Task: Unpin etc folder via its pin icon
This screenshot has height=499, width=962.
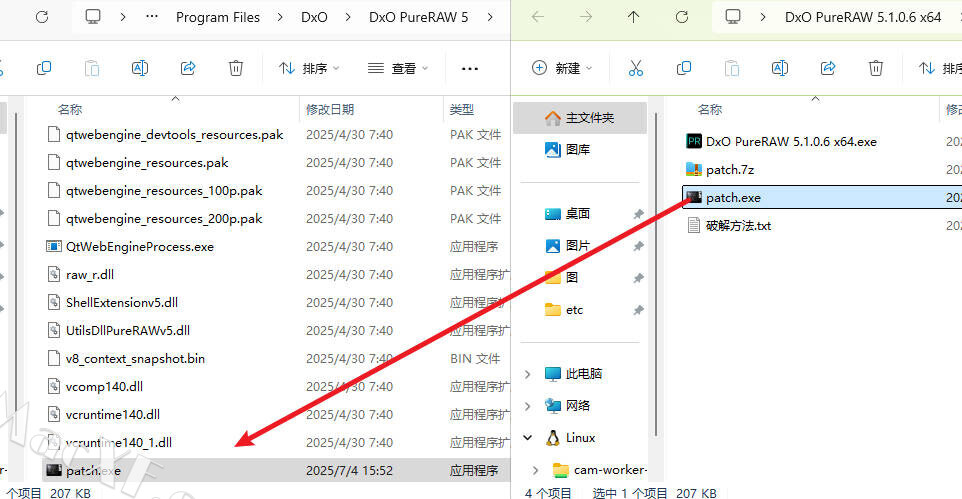Action: coord(638,310)
